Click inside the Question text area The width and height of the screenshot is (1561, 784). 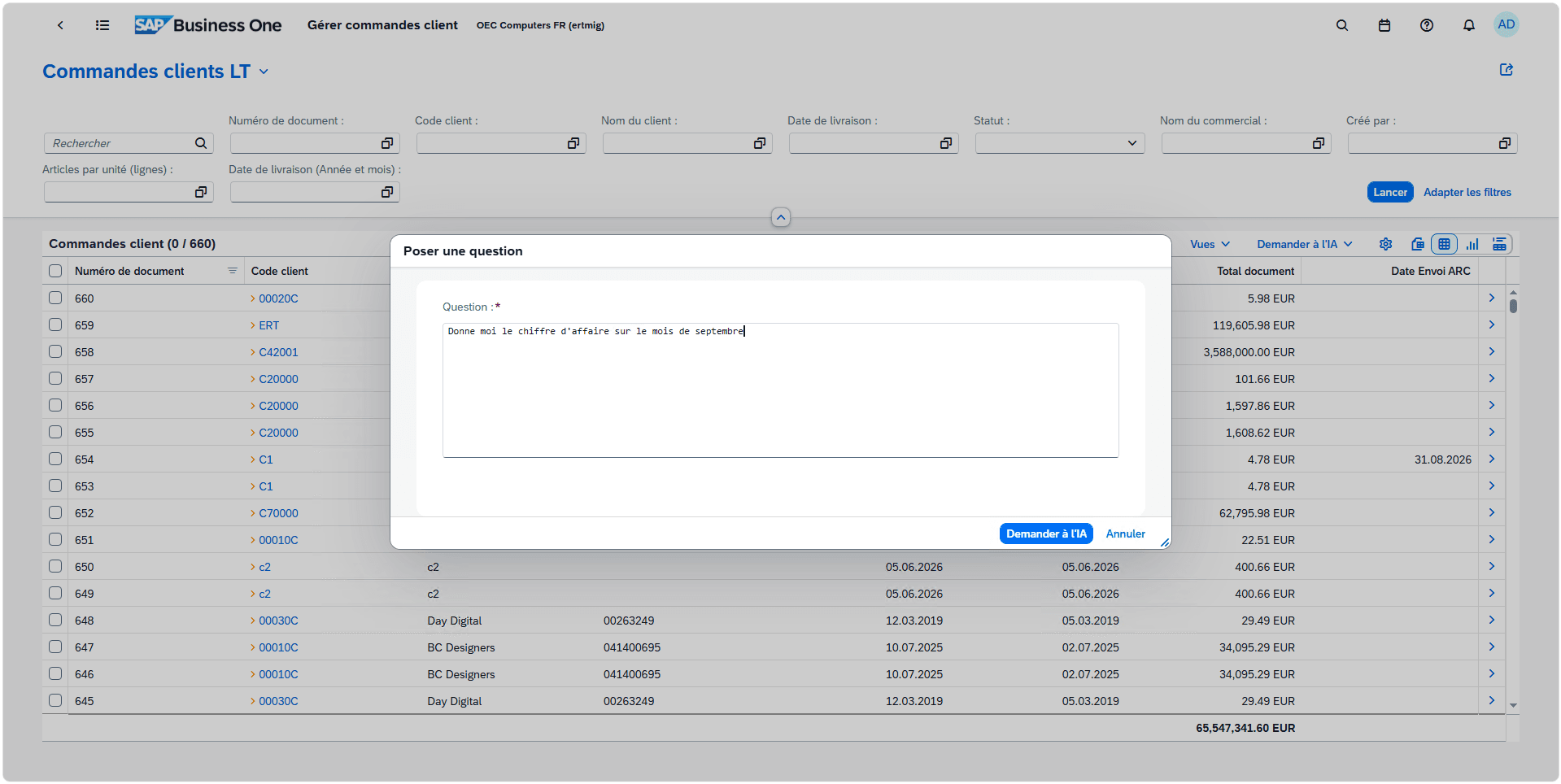(781, 390)
